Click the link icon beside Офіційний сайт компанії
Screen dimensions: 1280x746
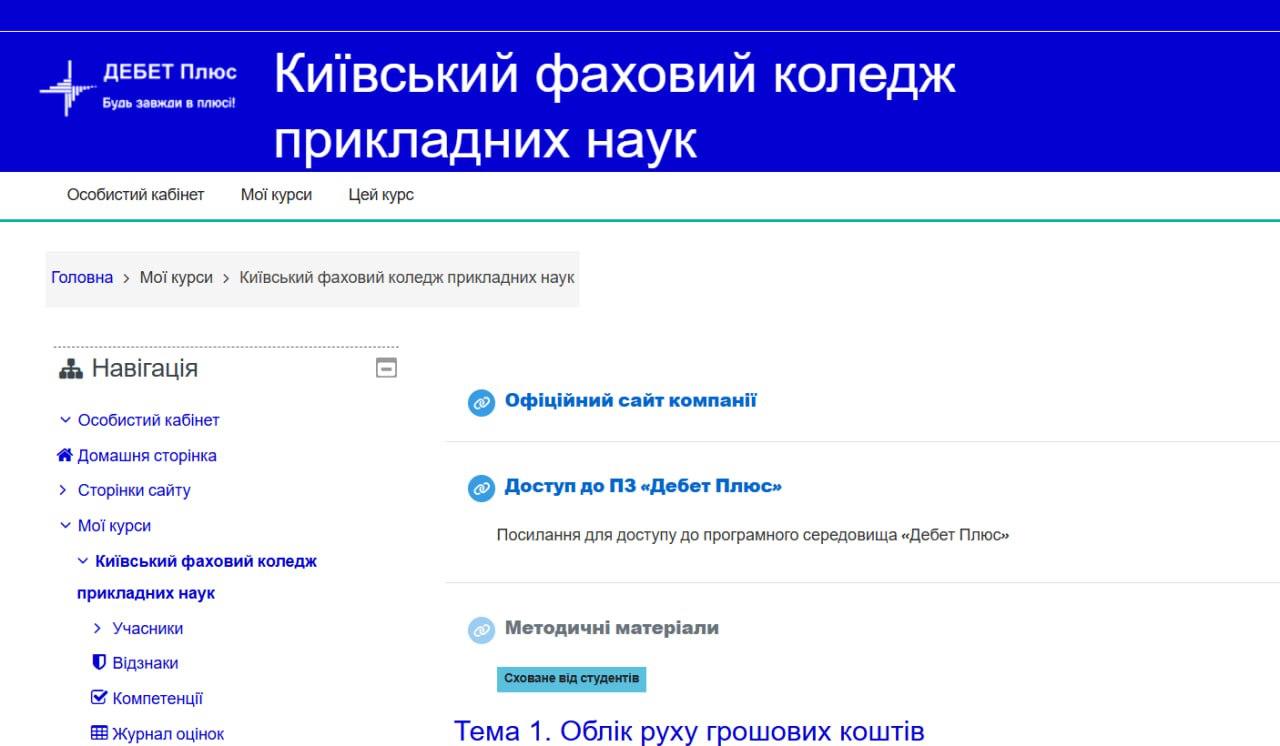(x=482, y=403)
